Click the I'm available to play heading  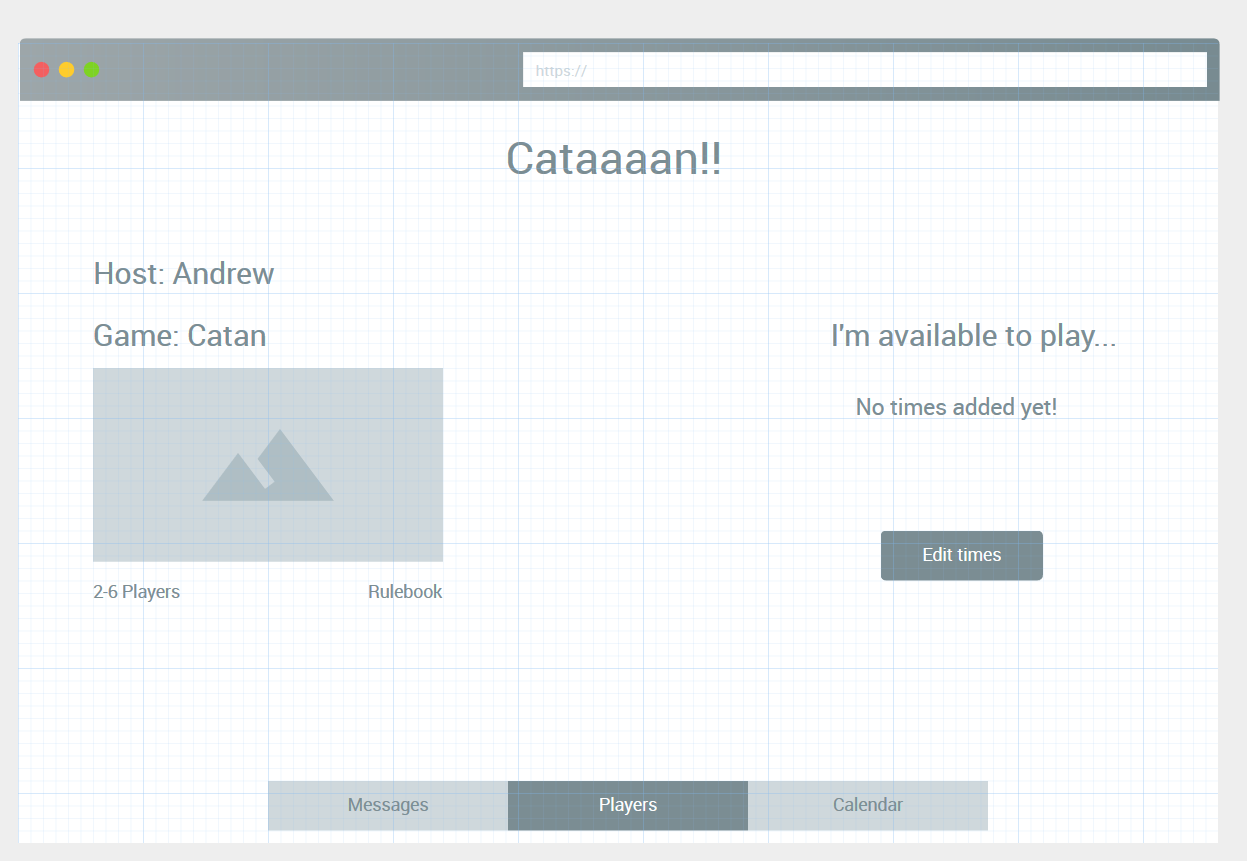pyautogui.click(x=974, y=336)
